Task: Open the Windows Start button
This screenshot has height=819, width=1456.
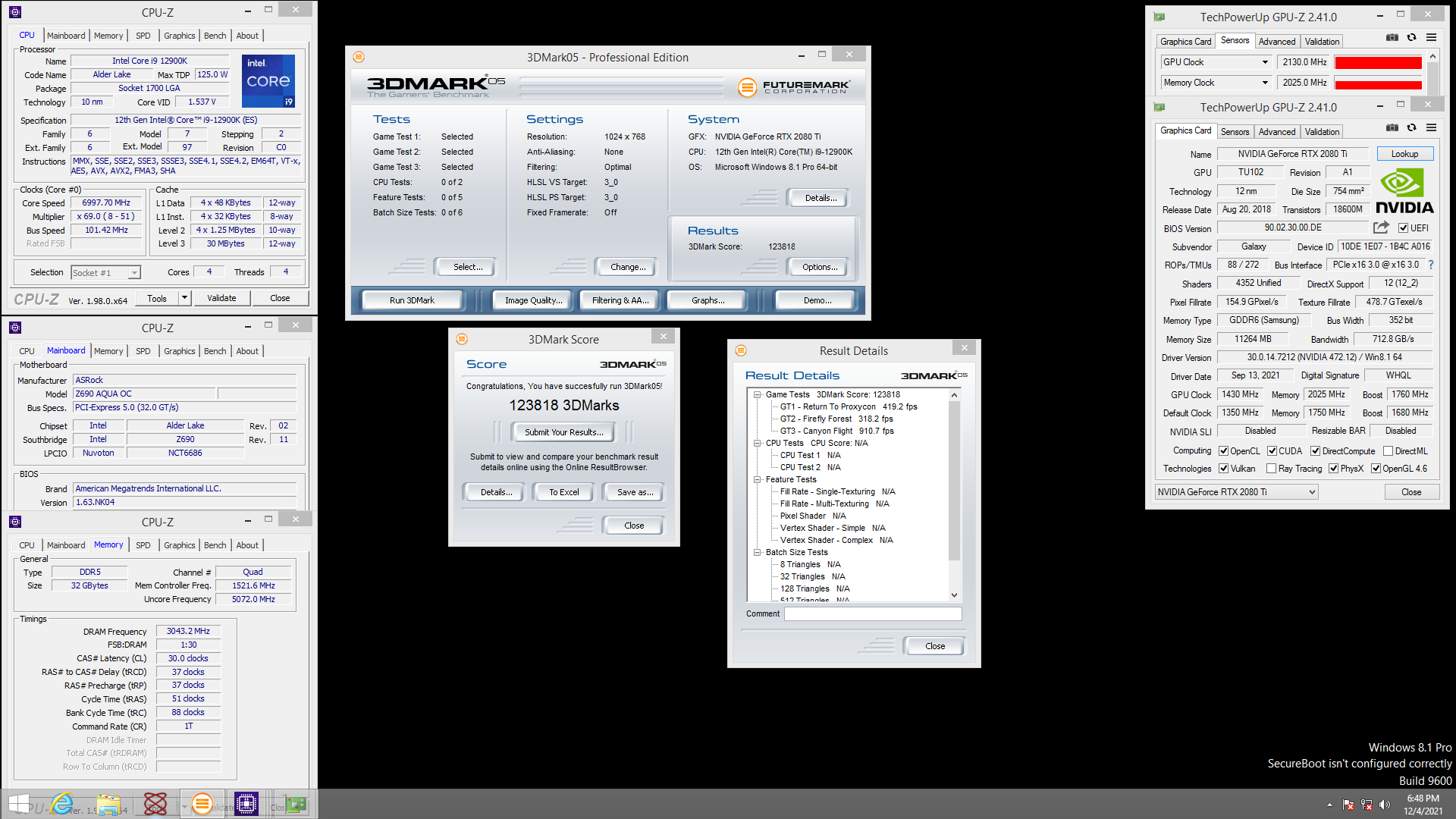Action: tap(19, 804)
